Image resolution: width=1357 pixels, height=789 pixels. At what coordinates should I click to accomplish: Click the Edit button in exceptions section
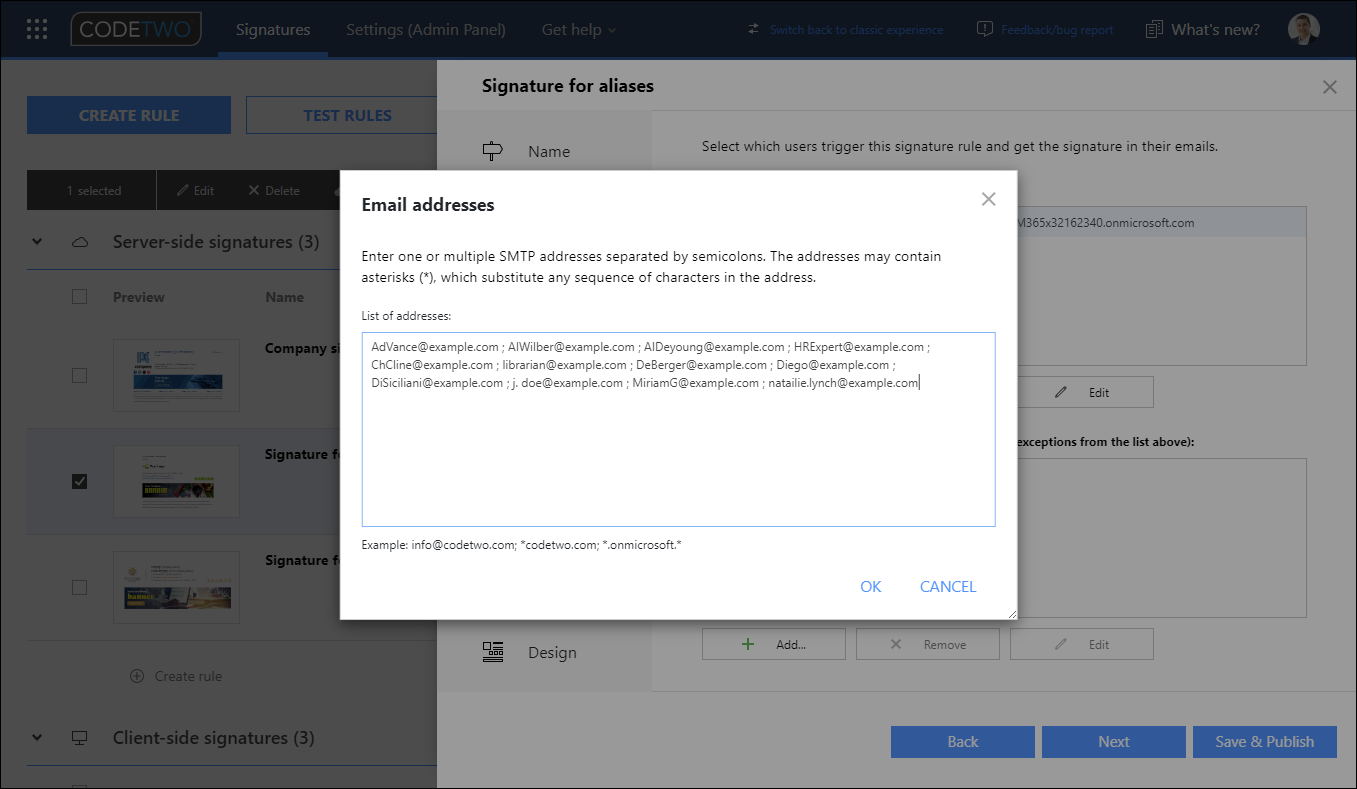[1082, 644]
